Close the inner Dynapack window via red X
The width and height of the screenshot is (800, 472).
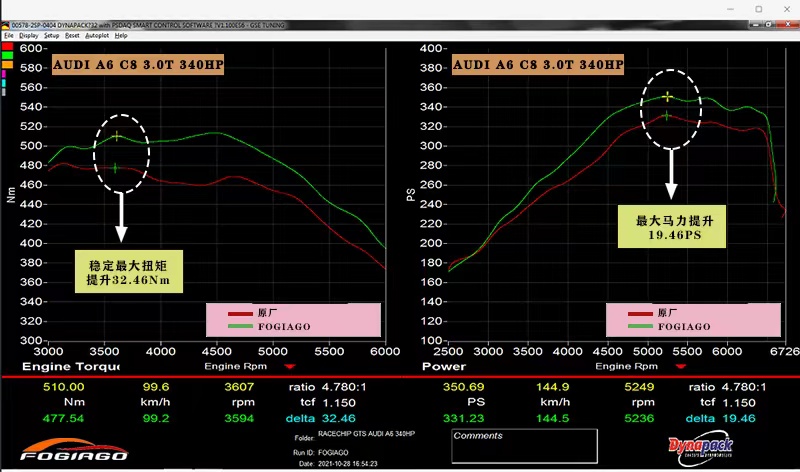click(787, 24)
